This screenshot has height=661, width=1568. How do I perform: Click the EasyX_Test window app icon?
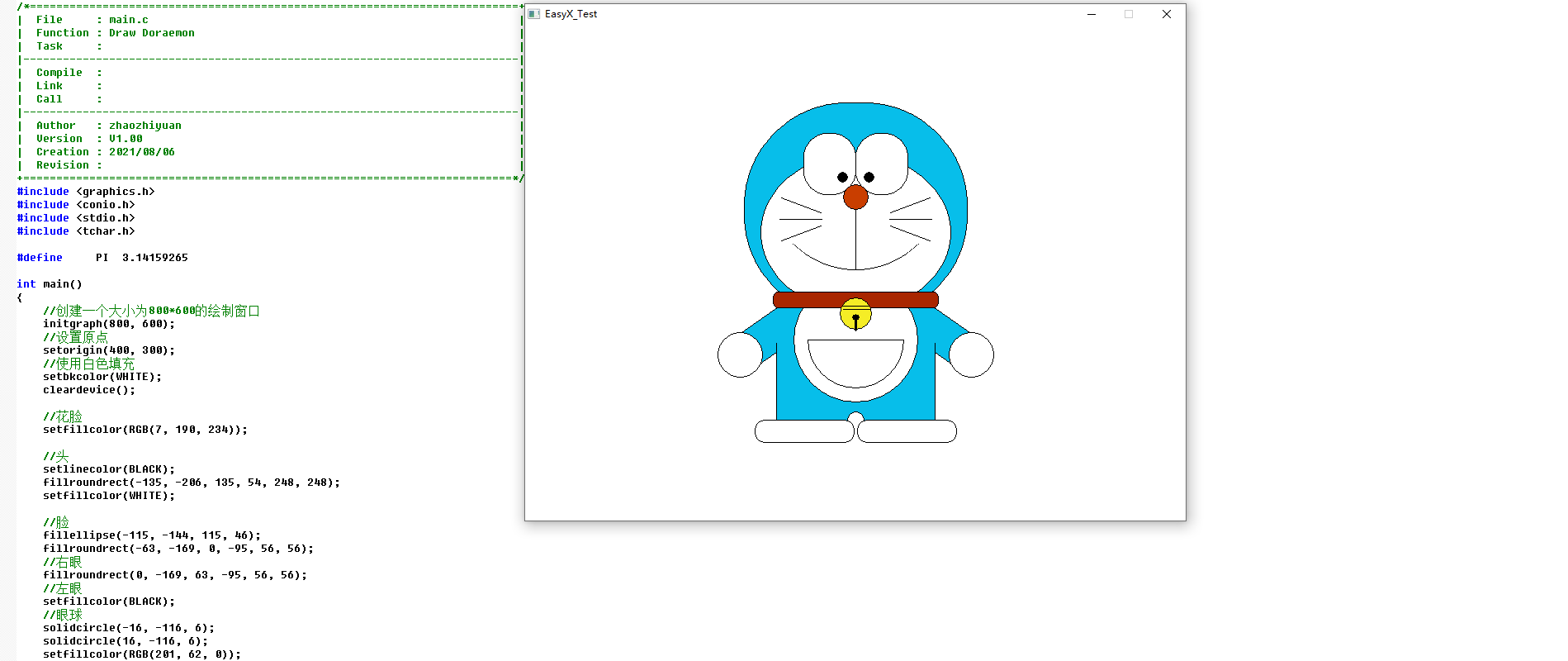coord(534,14)
